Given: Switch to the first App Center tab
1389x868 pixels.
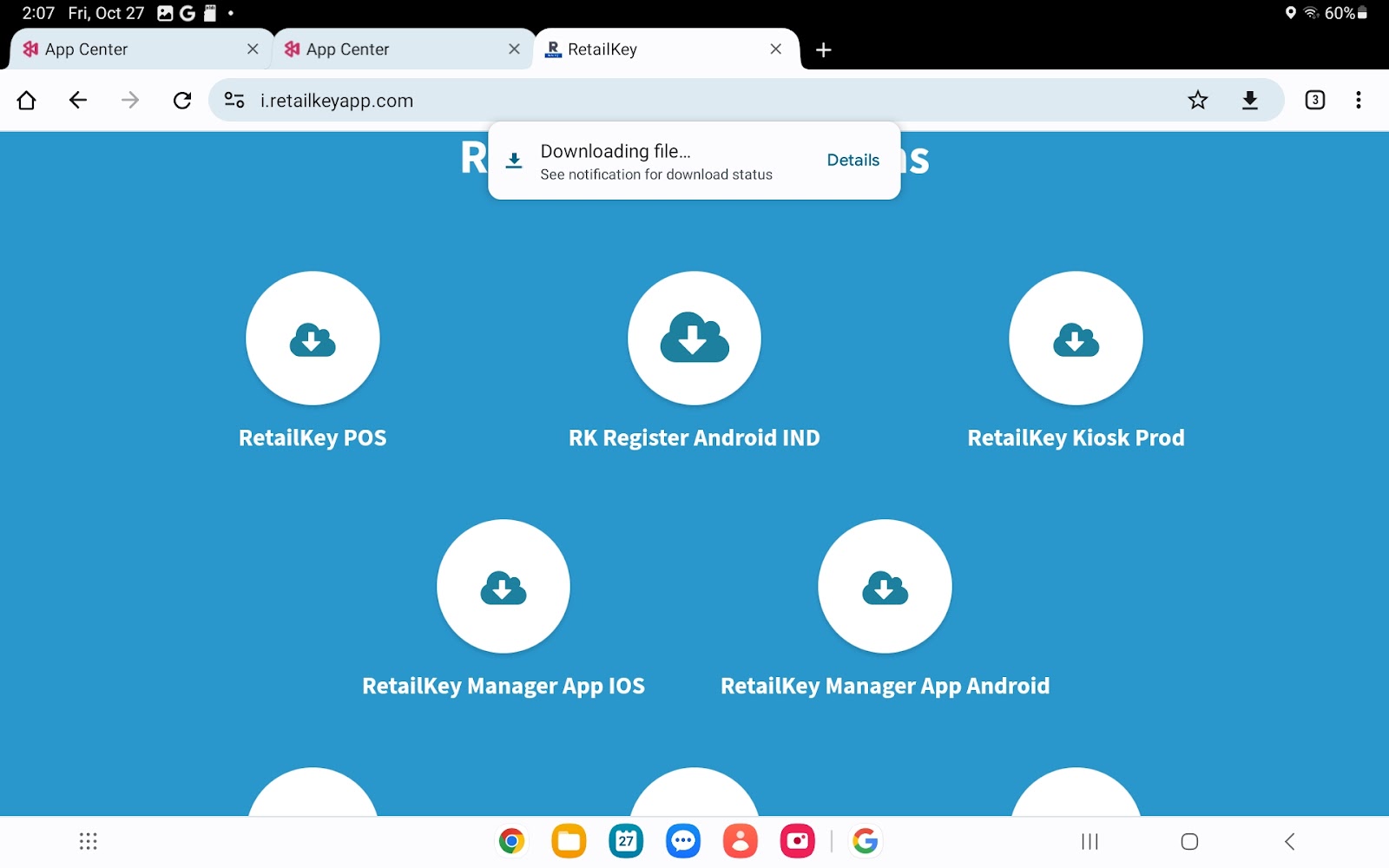Looking at the screenshot, I should pyautogui.click(x=130, y=49).
